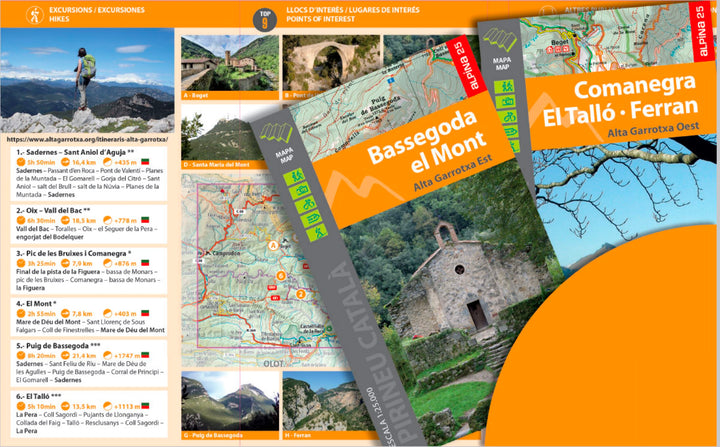Click the hiker on summit photo

click(x=84, y=78)
